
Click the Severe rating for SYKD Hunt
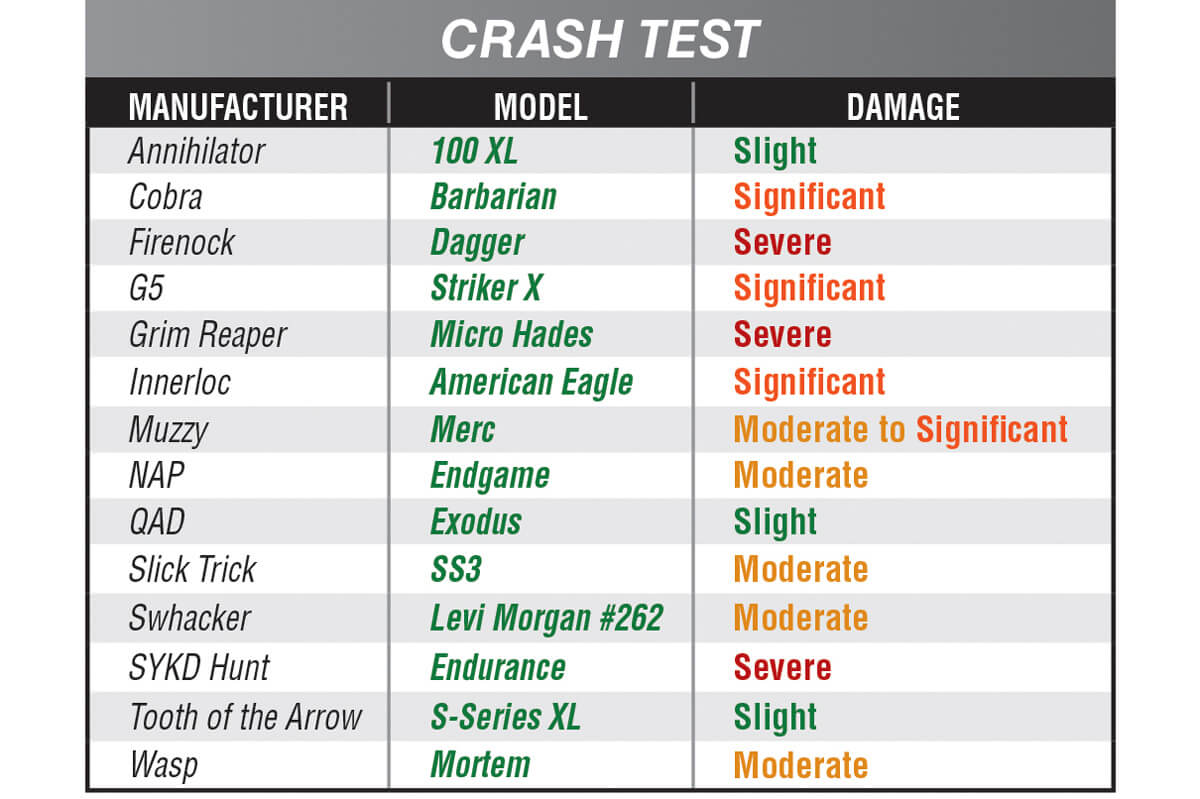[x=782, y=667]
